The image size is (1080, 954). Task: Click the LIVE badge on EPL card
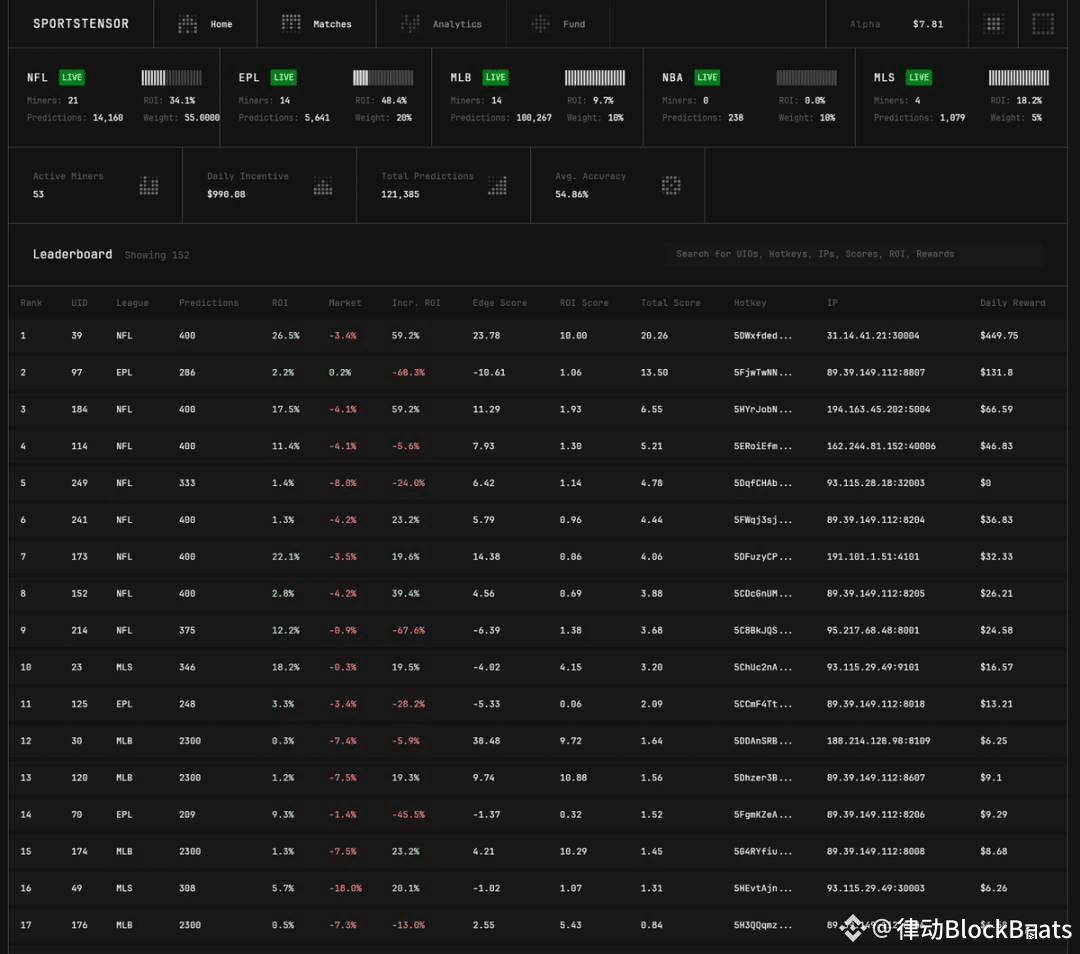[x=284, y=78]
